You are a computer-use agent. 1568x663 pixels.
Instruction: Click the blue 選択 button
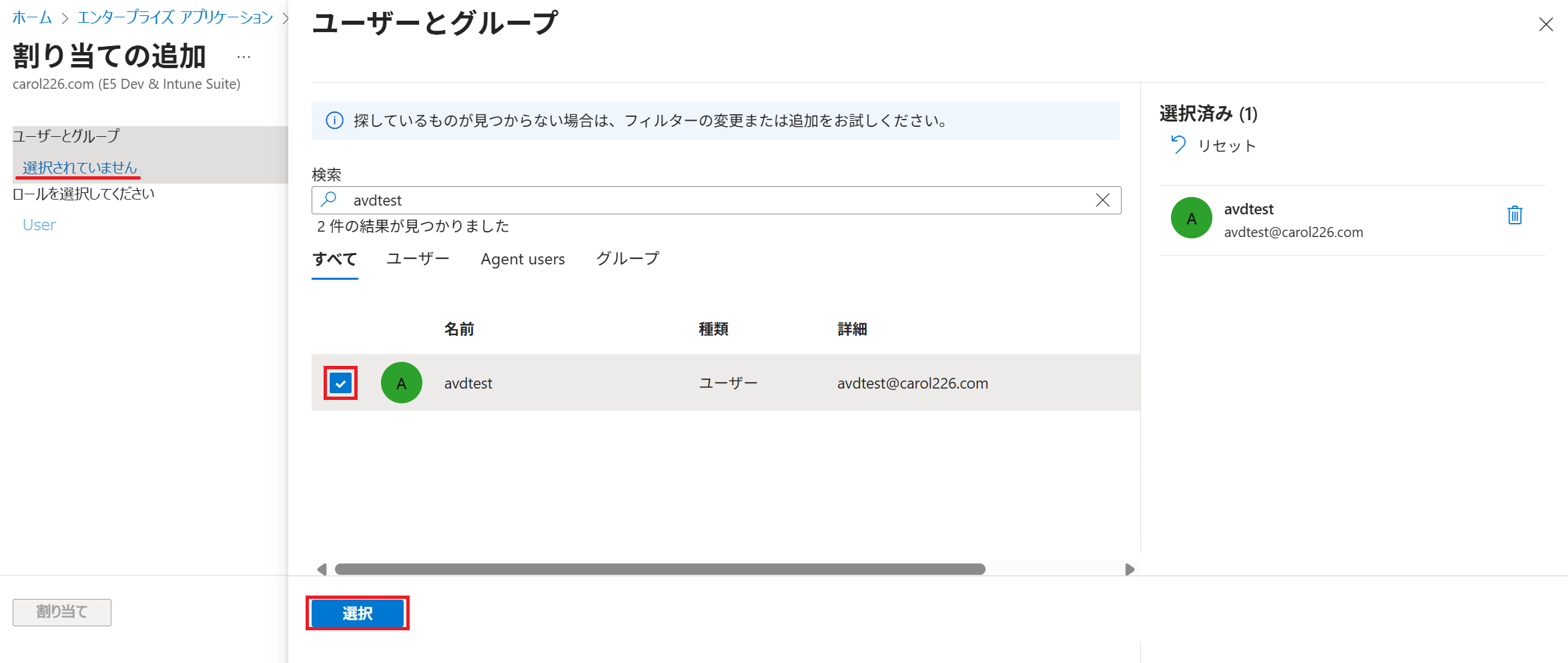point(358,613)
